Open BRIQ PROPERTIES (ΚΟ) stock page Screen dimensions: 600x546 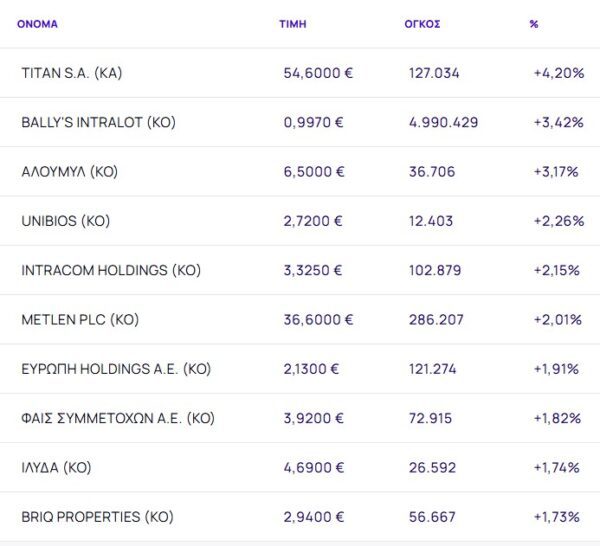point(97,517)
